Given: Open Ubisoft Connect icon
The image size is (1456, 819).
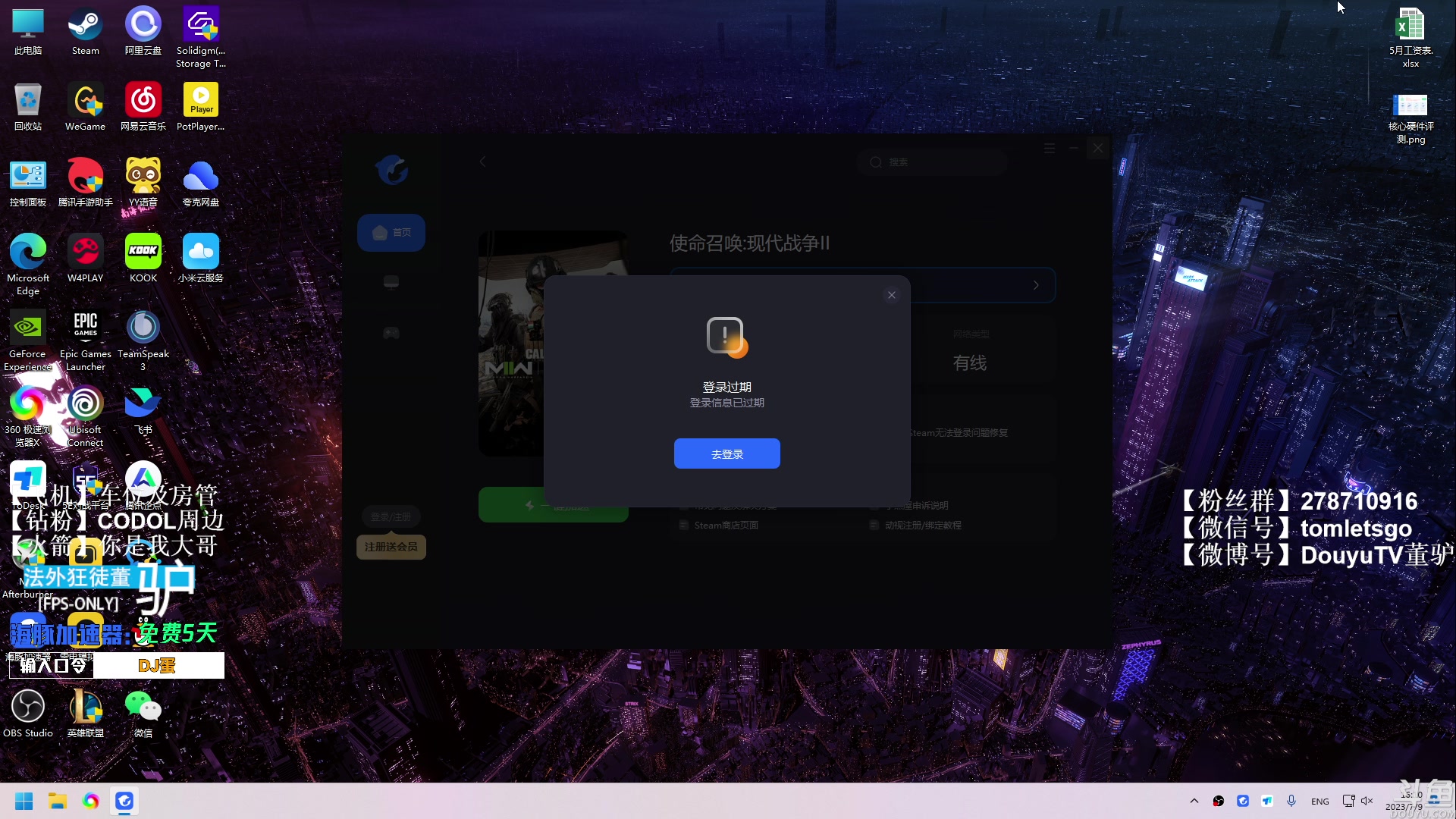Looking at the screenshot, I should (x=85, y=404).
